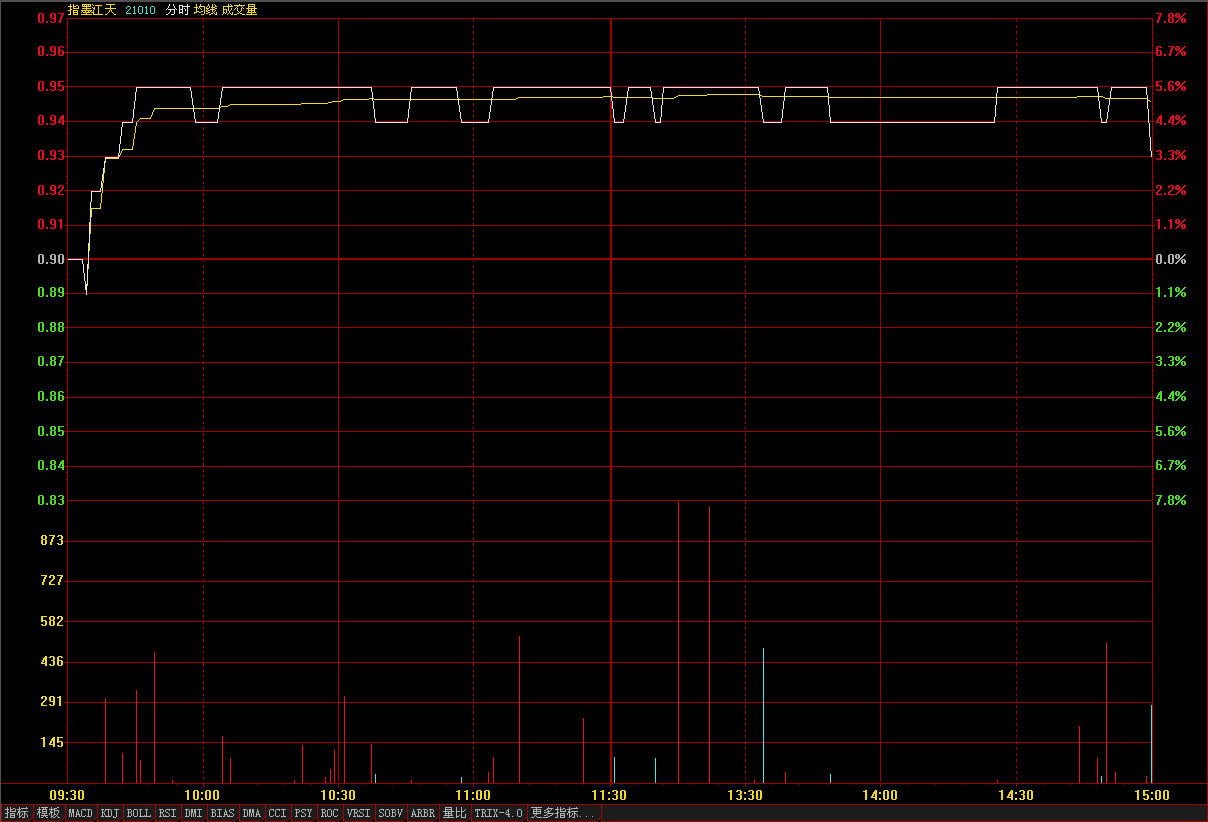Open the ARBR indicator tab
This screenshot has width=1208, height=822.
[423, 813]
